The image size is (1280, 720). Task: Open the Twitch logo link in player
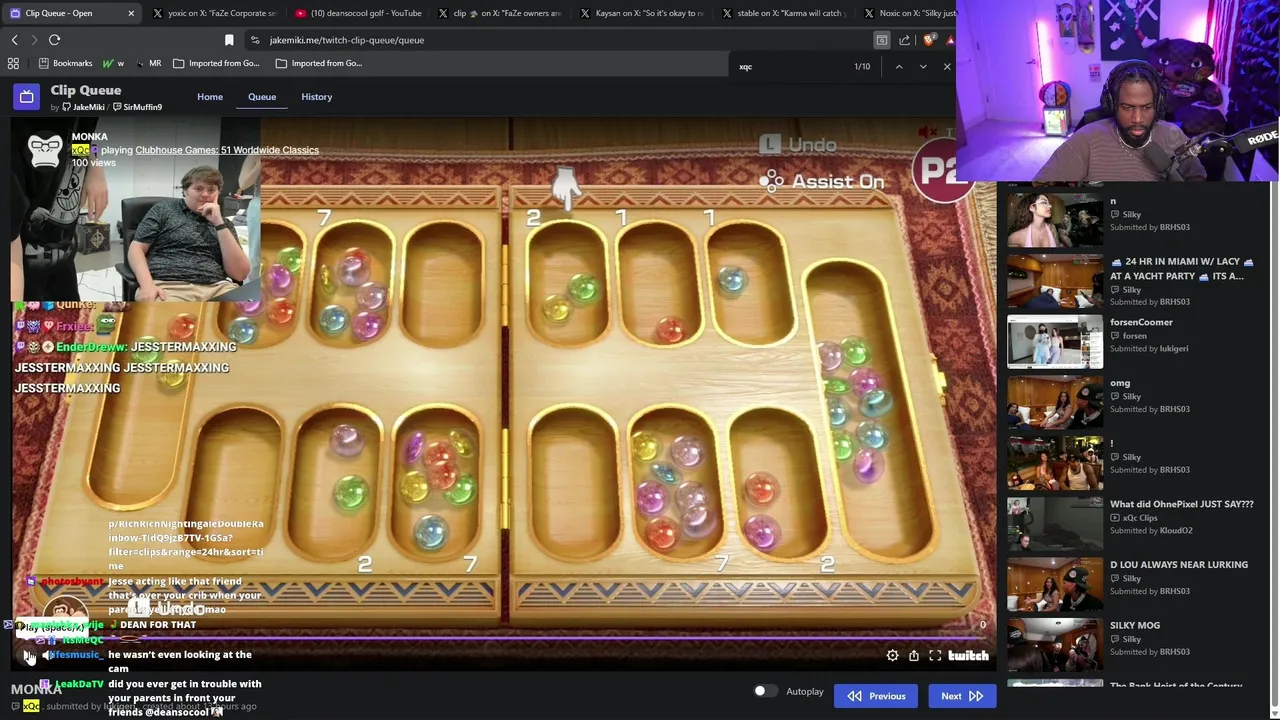point(968,656)
